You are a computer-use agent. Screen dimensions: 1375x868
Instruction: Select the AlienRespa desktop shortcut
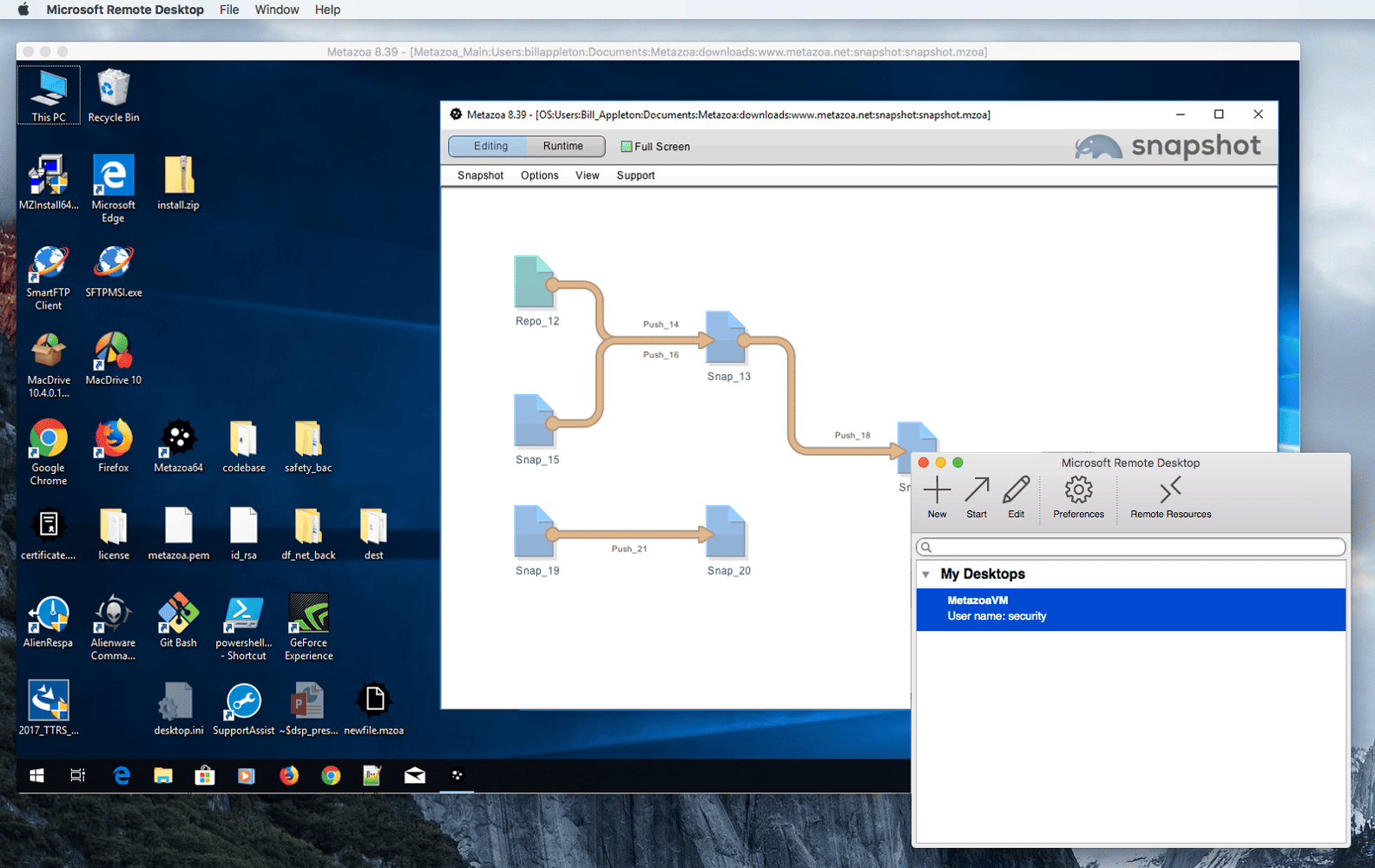[49, 620]
